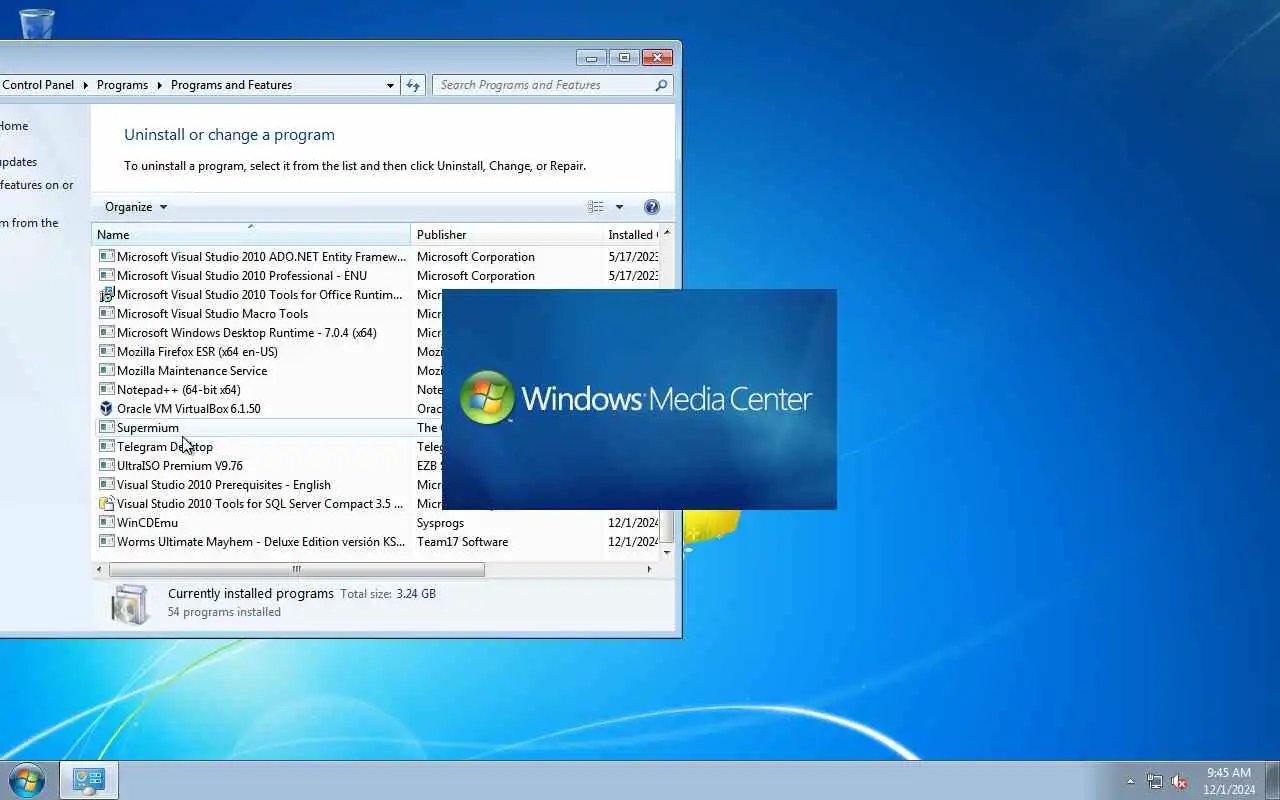
Task: Click the Programs and Features breadcrumb
Action: coord(231,85)
